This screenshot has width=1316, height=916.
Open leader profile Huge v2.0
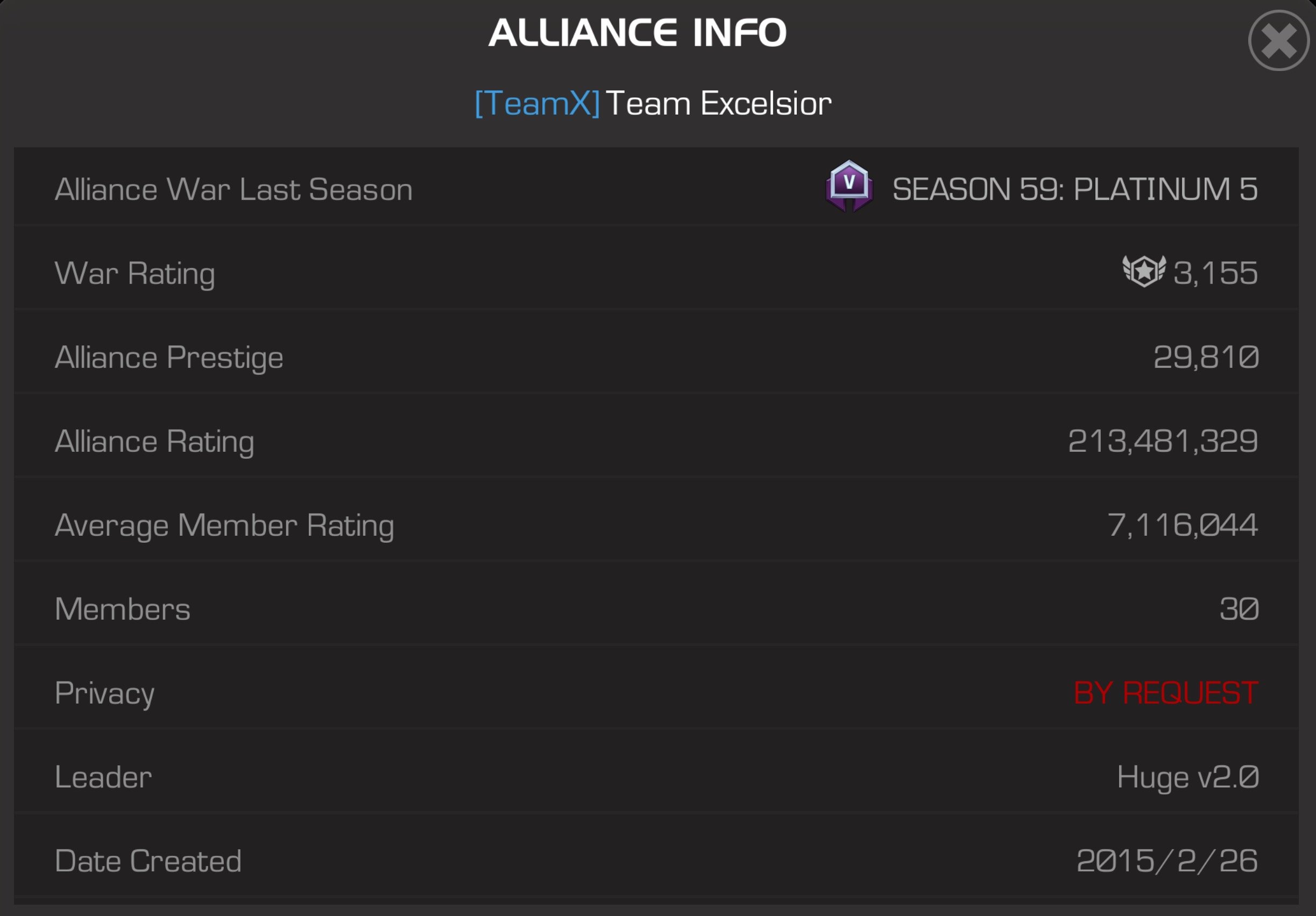(x=1187, y=778)
